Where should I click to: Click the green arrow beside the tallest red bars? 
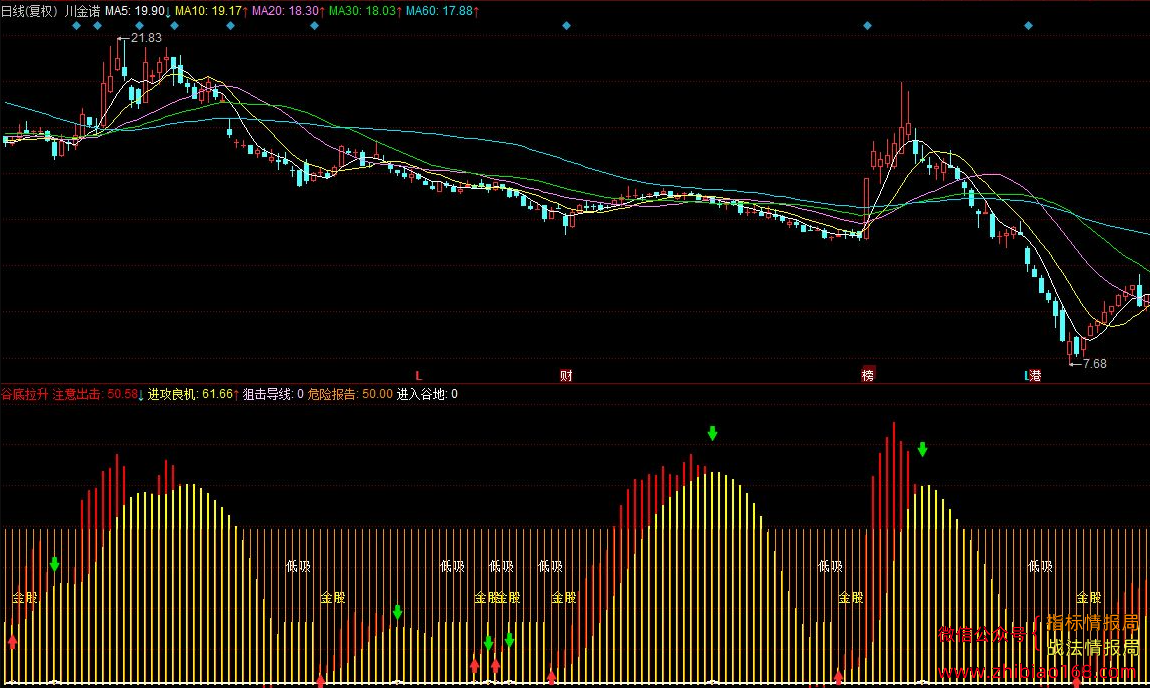point(923,450)
